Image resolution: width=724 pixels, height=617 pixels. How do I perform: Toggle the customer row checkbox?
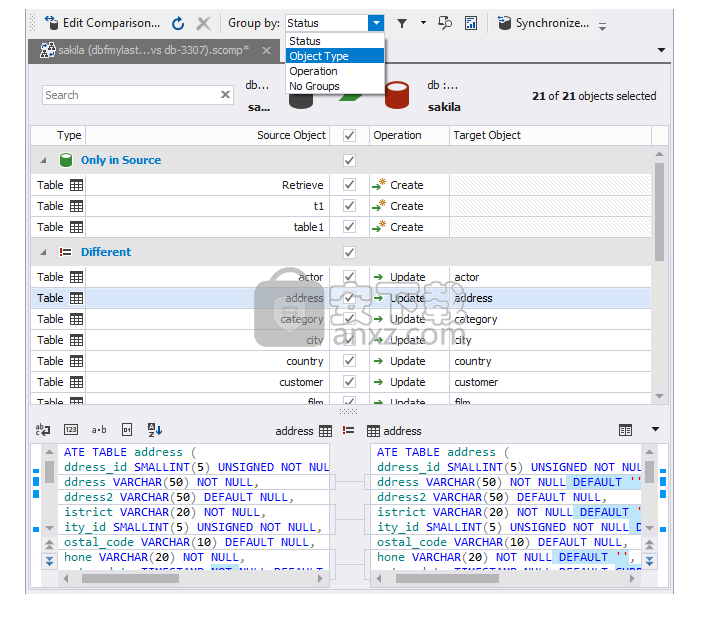coord(350,382)
